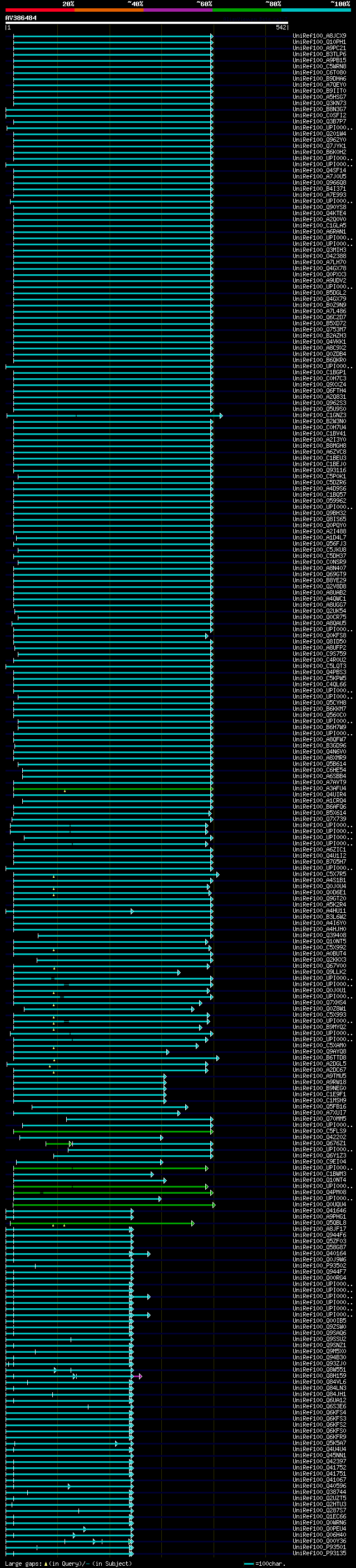Image resolution: width=356 pixels, height=1568 pixels.
Task: Click the green alignment bar of A3AFU4
Action: (113, 789)
